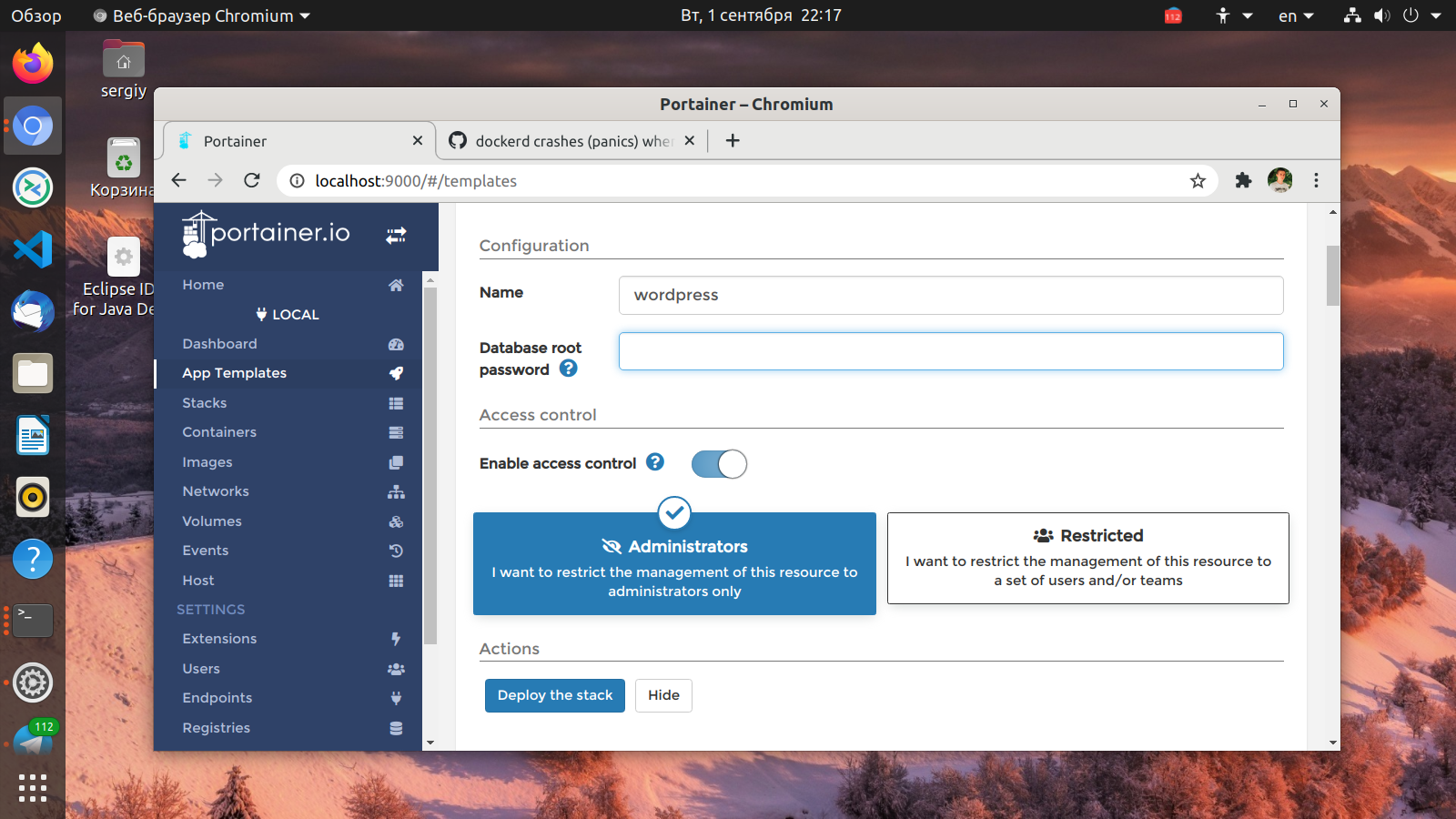Click the Hide button
This screenshot has width=1456, height=819.
coord(663,695)
